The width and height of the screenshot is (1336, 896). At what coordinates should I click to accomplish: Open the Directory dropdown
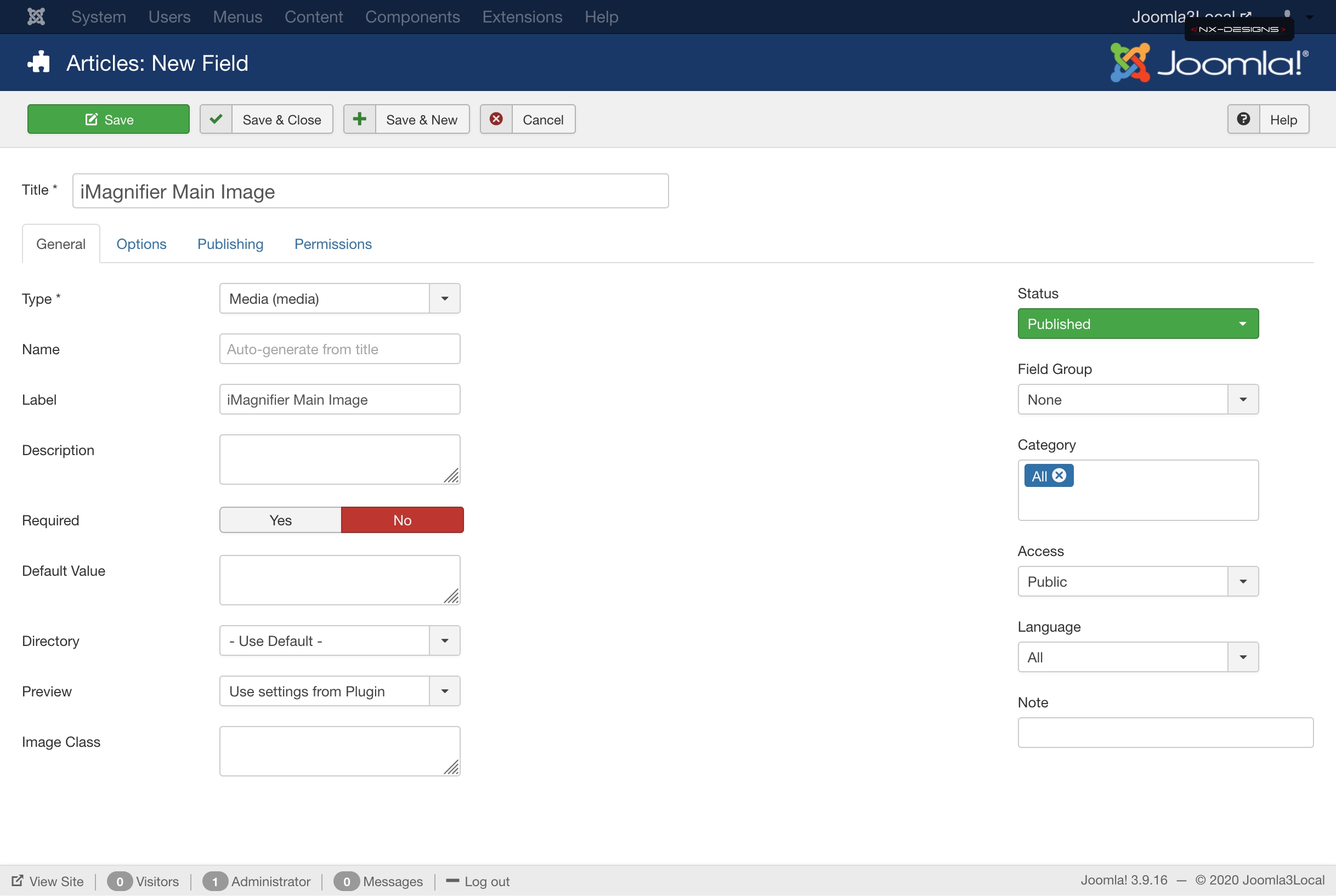(340, 640)
